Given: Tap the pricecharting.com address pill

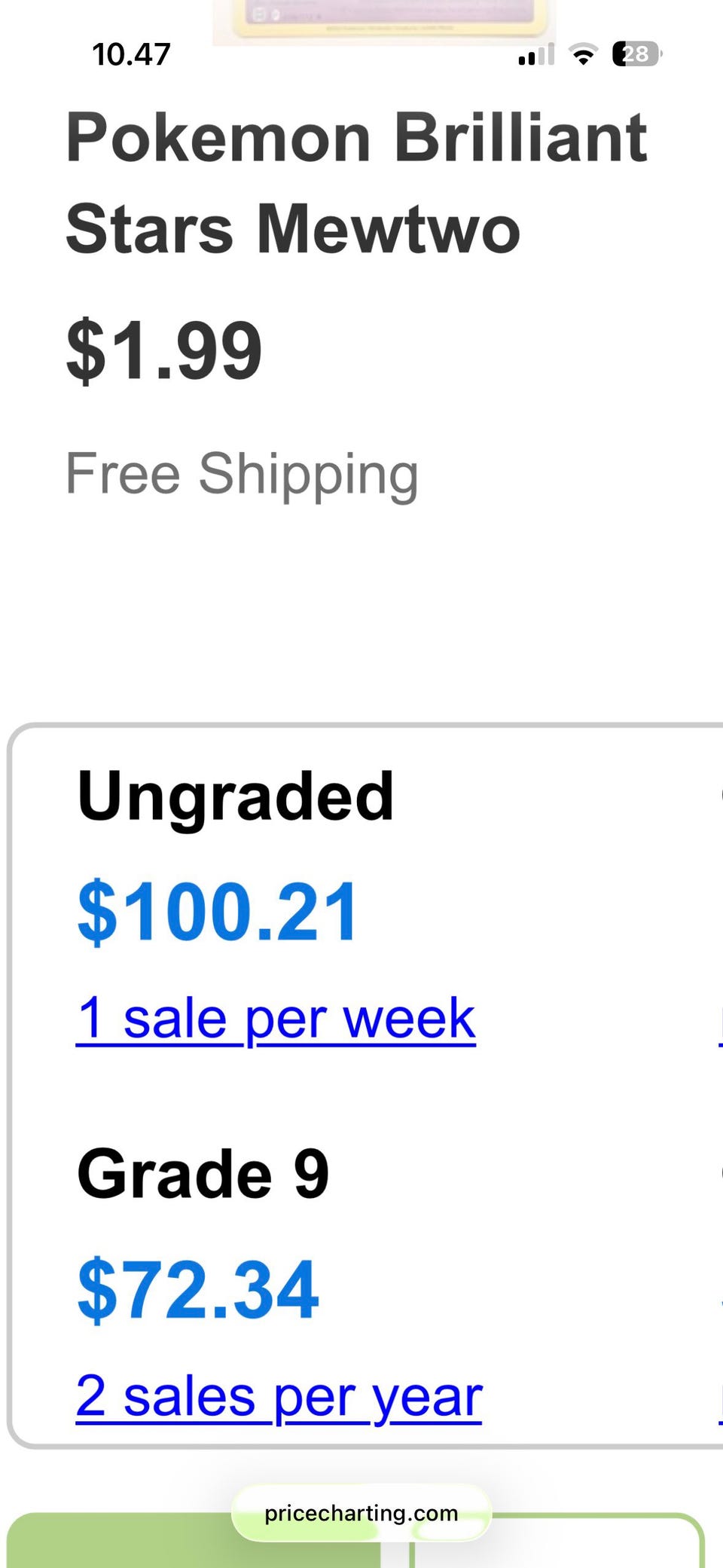Looking at the screenshot, I should pyautogui.click(x=361, y=1513).
